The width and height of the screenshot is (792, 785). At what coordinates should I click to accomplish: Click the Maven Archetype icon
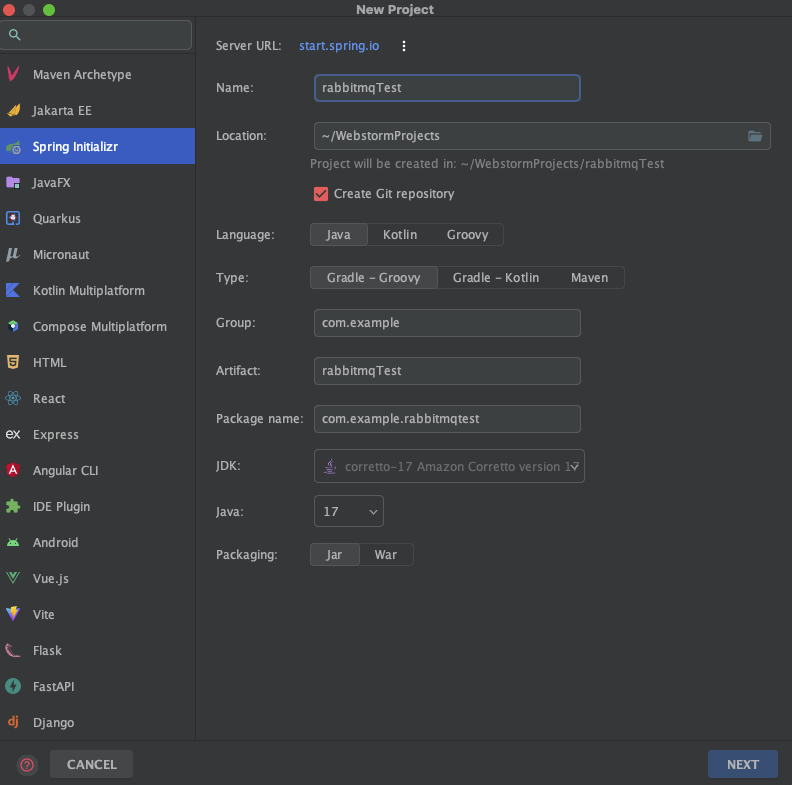[13, 74]
